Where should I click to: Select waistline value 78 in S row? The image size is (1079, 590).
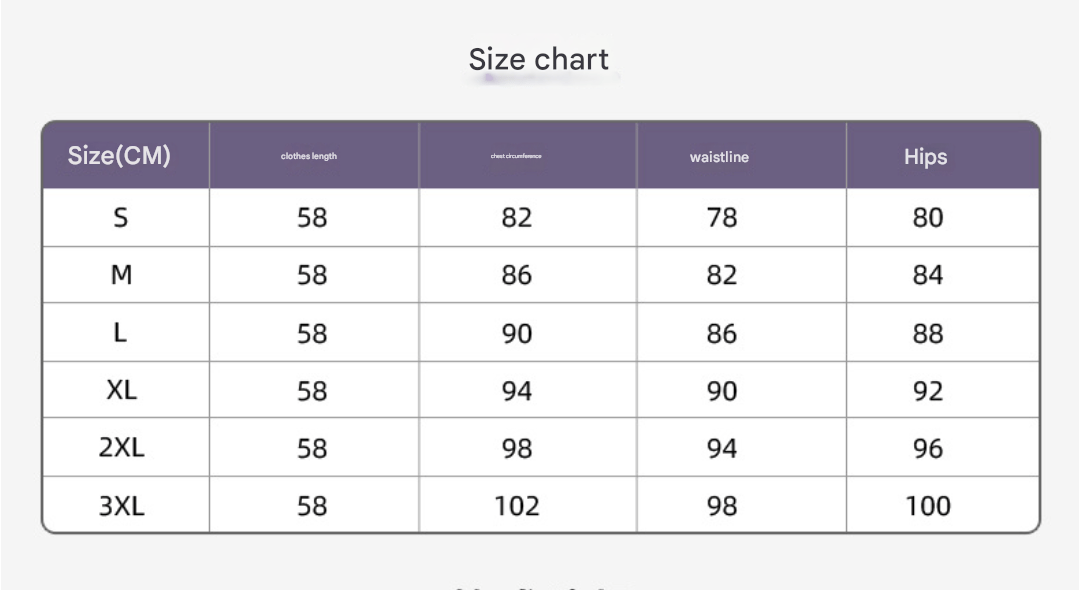[722, 217]
